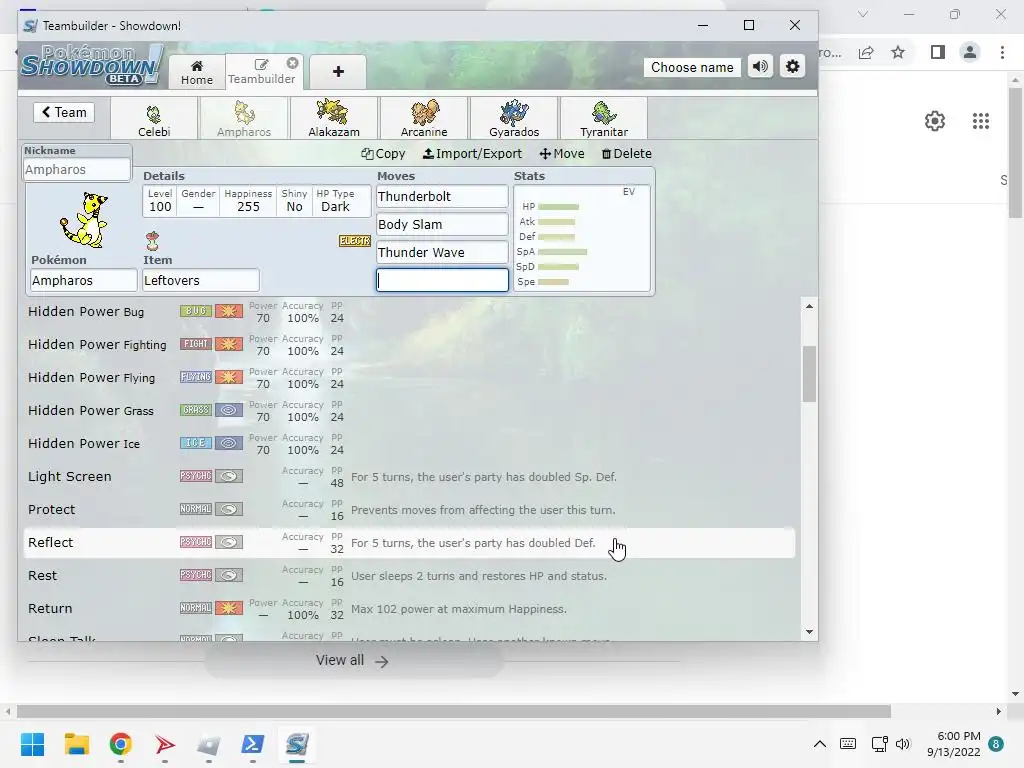Open Level details showing 100
1024x768 pixels.
pyautogui.click(x=160, y=201)
